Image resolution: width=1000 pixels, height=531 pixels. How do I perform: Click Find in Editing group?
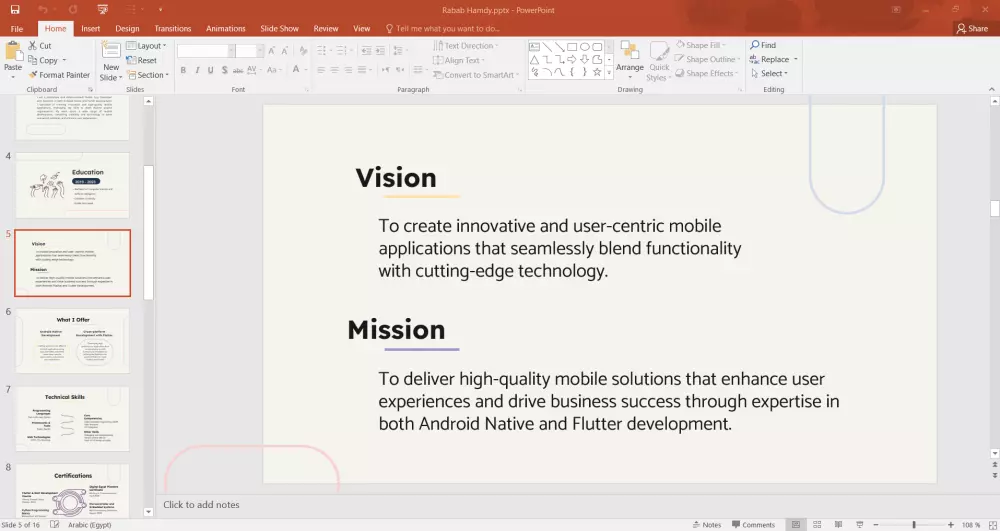coord(763,45)
